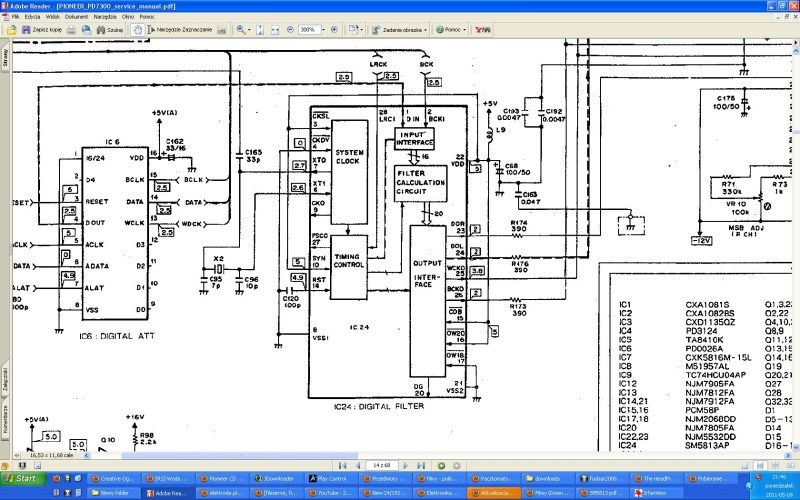This screenshot has height=500, width=800.
Task: Click highlighted Aktualizacja taskbar button
Action: point(493,493)
